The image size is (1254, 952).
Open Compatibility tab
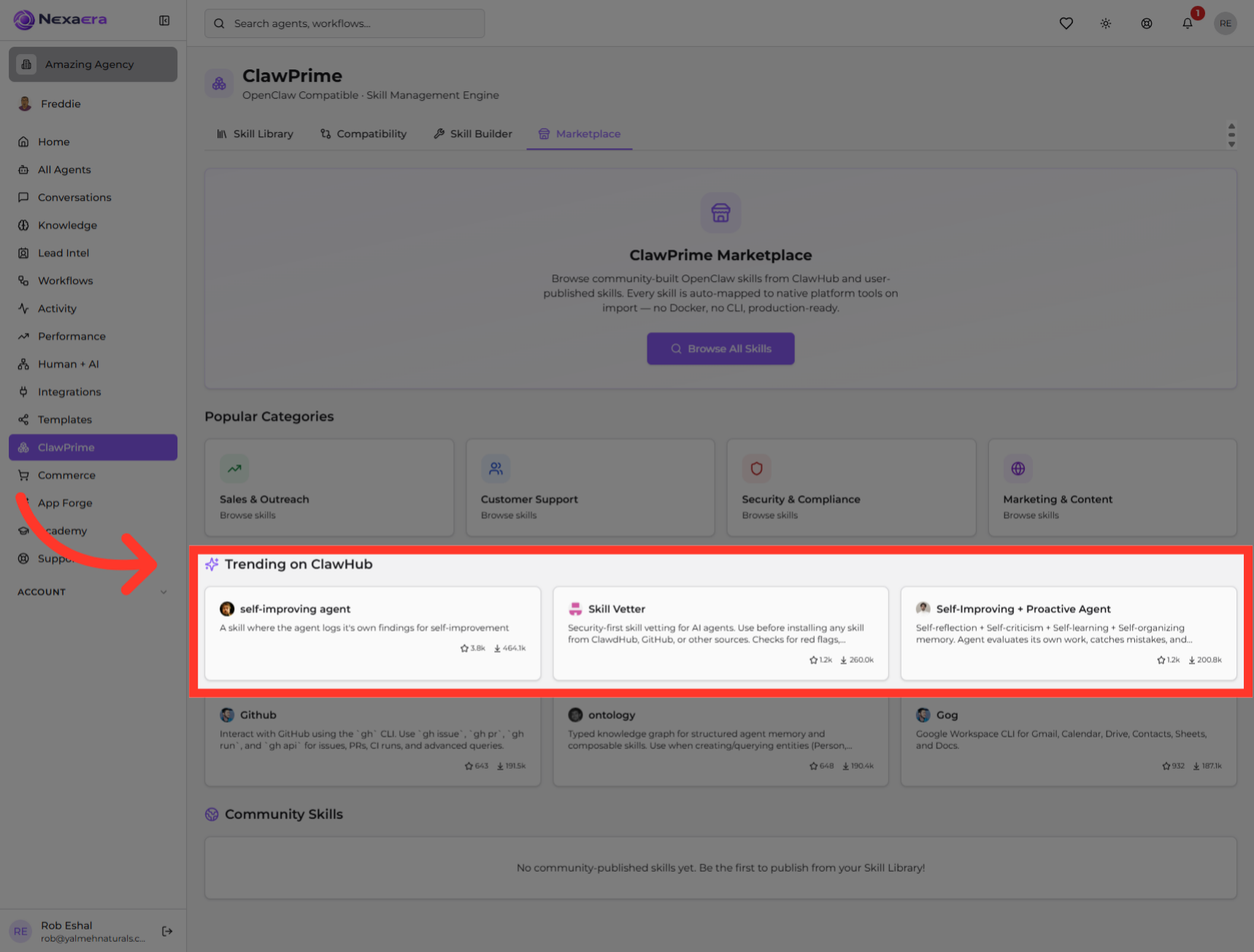[363, 134]
